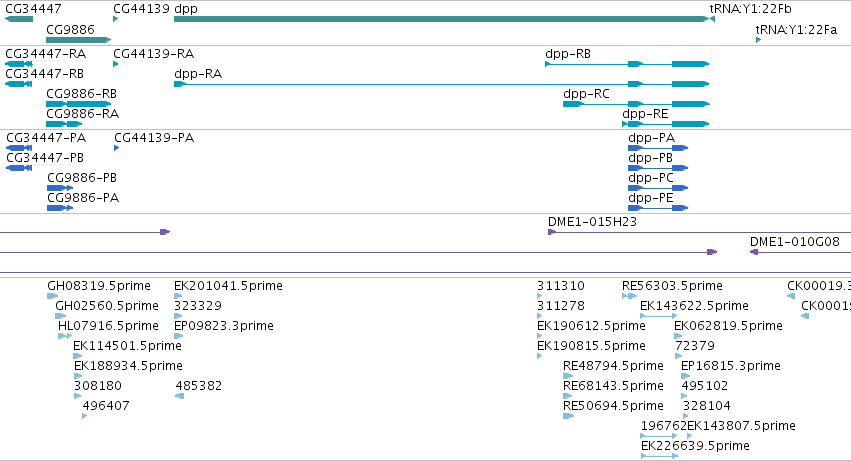
Task: Click EST label RE56303.5prime
Action: tap(672, 286)
